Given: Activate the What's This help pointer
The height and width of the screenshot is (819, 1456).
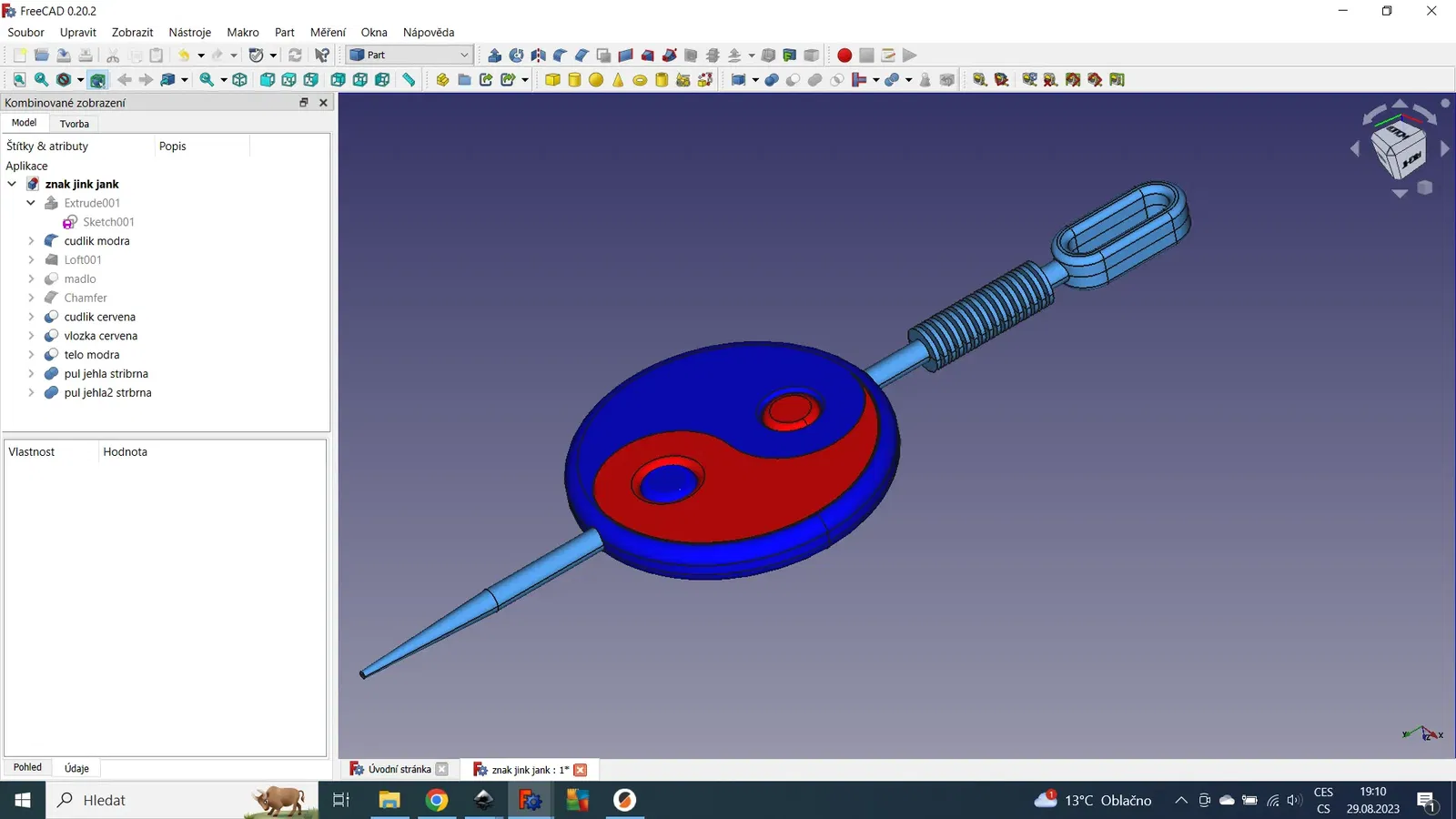Looking at the screenshot, I should [x=322, y=56].
